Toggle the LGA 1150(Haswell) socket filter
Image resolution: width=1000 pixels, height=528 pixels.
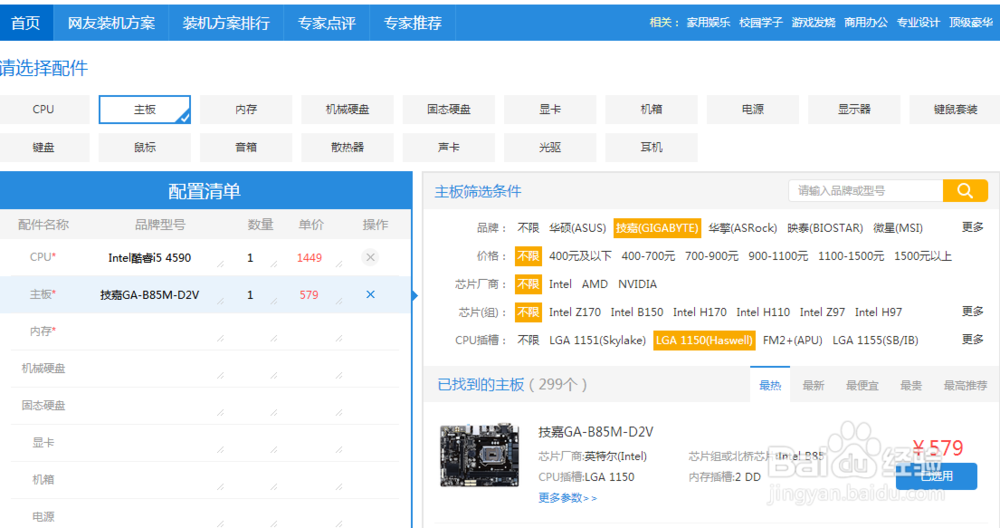click(704, 340)
